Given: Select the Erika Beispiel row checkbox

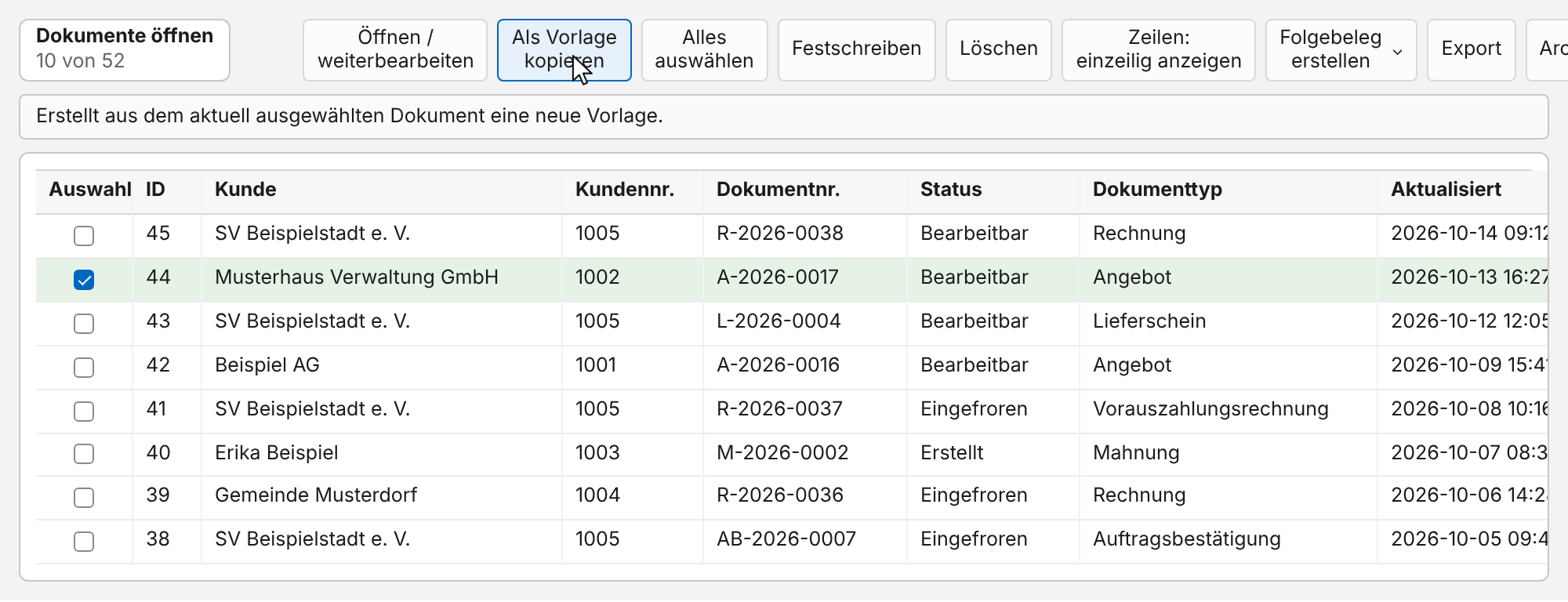Looking at the screenshot, I should [x=84, y=453].
